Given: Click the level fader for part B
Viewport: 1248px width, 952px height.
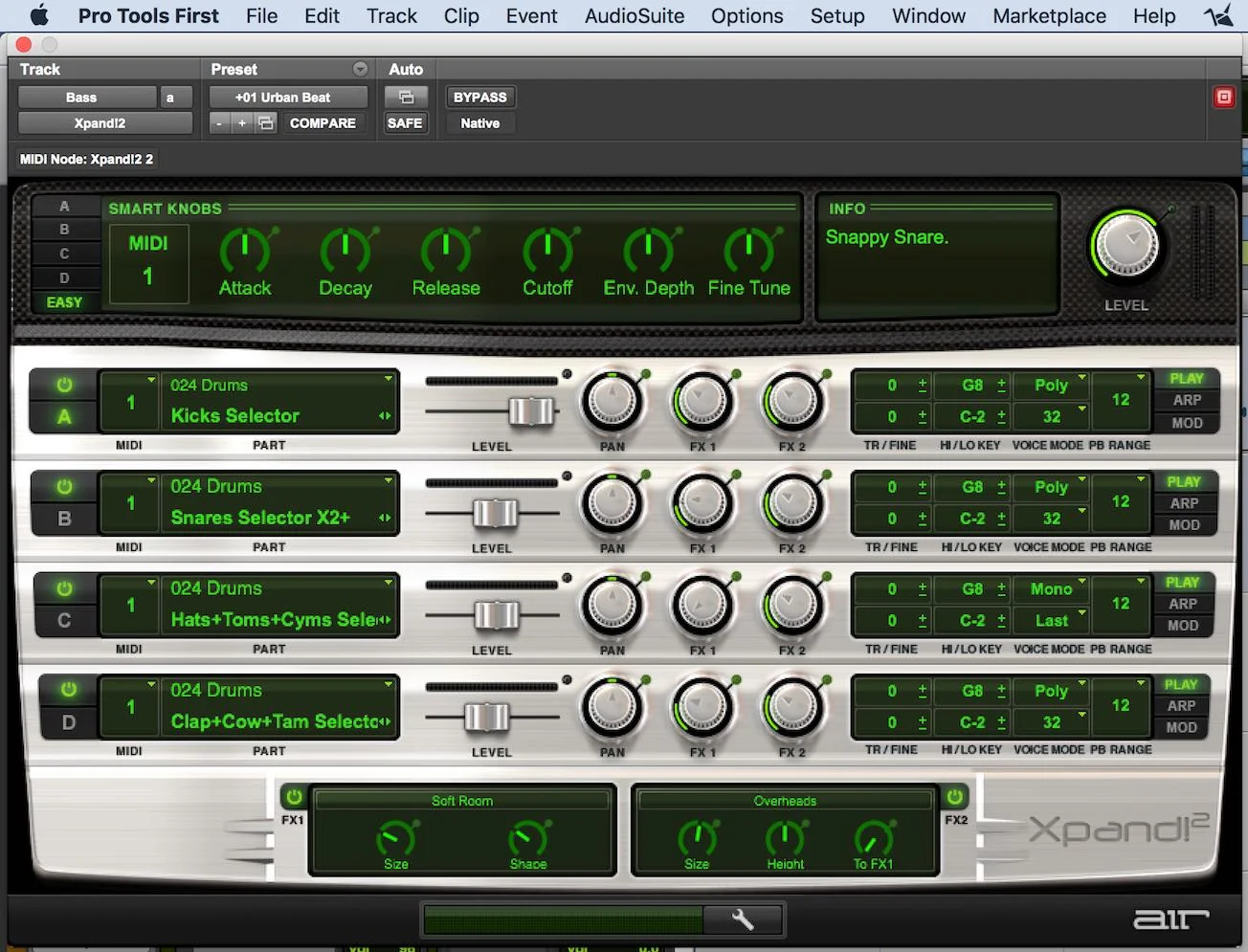Looking at the screenshot, I should (495, 514).
